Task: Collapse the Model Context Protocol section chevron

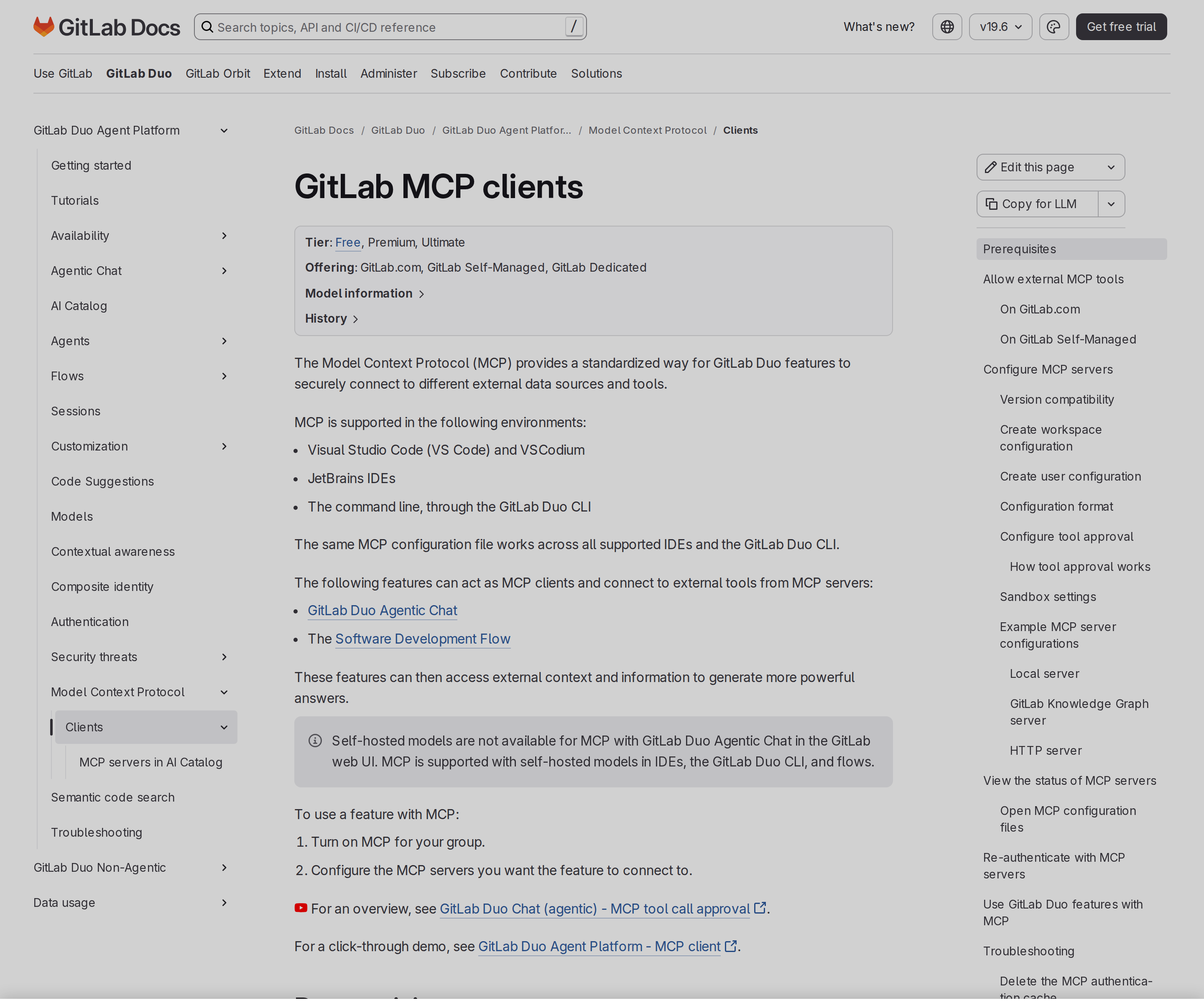Action: [x=224, y=692]
